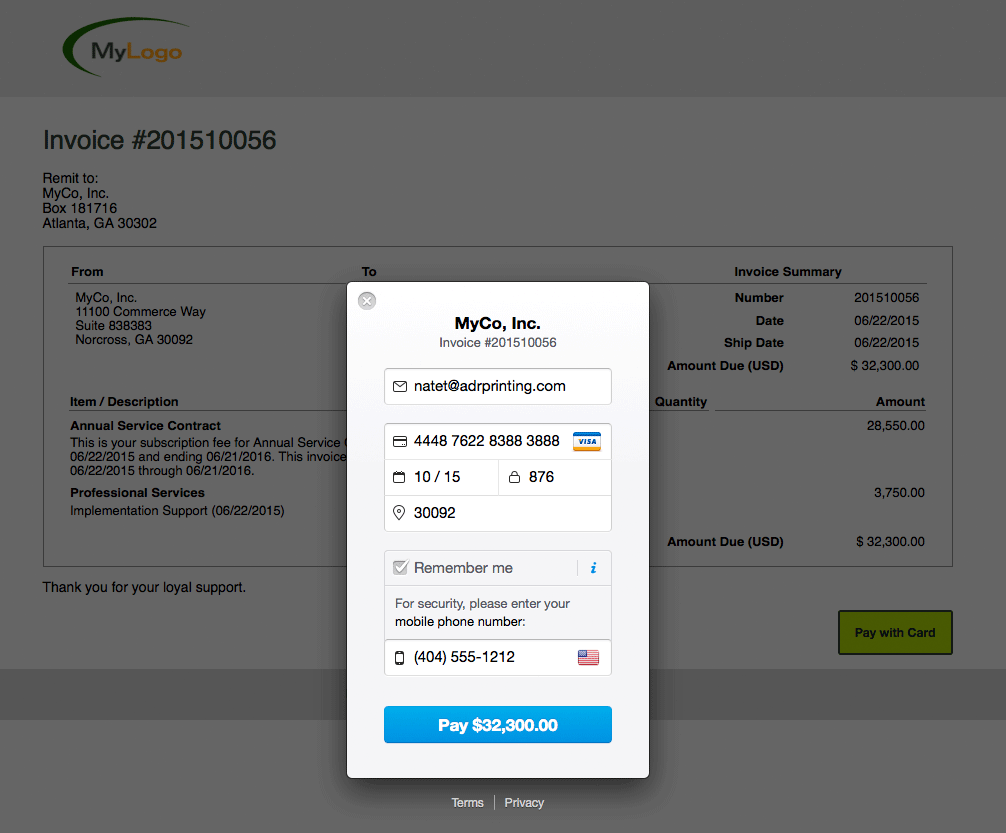Click the card number input field
This screenshot has height=833, width=1006.
coord(487,441)
